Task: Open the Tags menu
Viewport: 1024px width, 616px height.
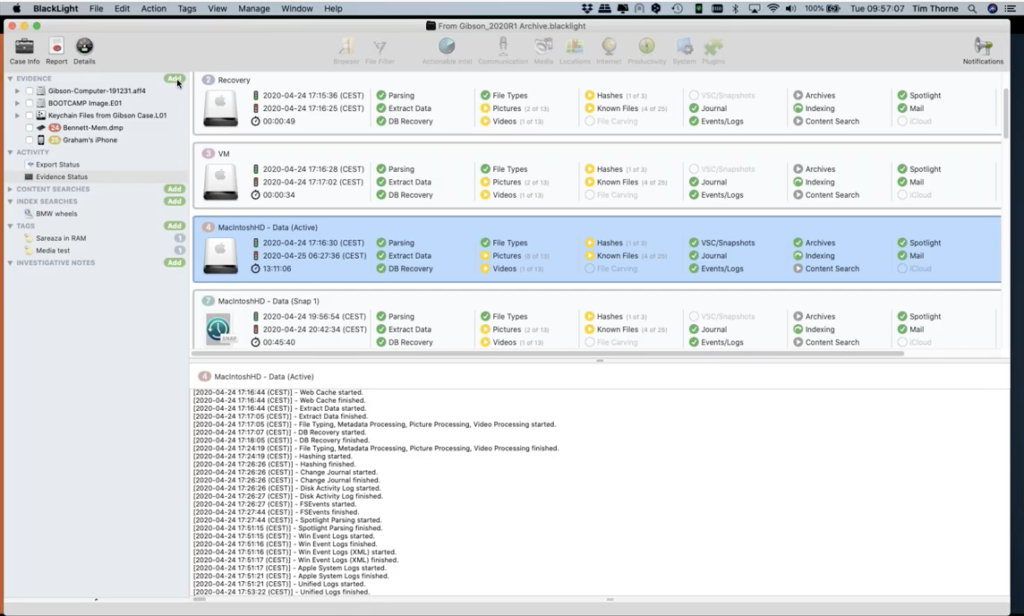Action: [x=187, y=8]
